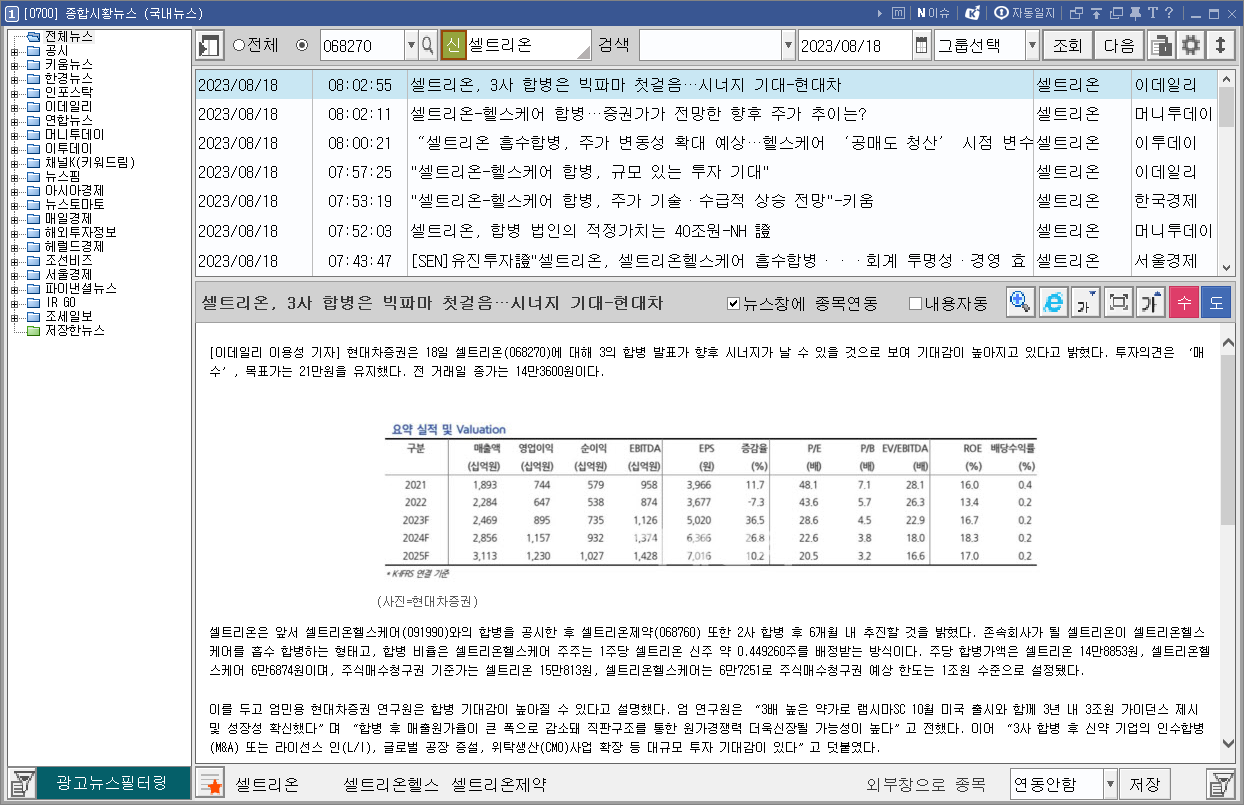The height and width of the screenshot is (805, 1244).
Task: Click the filter funnel icon bottom left
Action: click(22, 783)
